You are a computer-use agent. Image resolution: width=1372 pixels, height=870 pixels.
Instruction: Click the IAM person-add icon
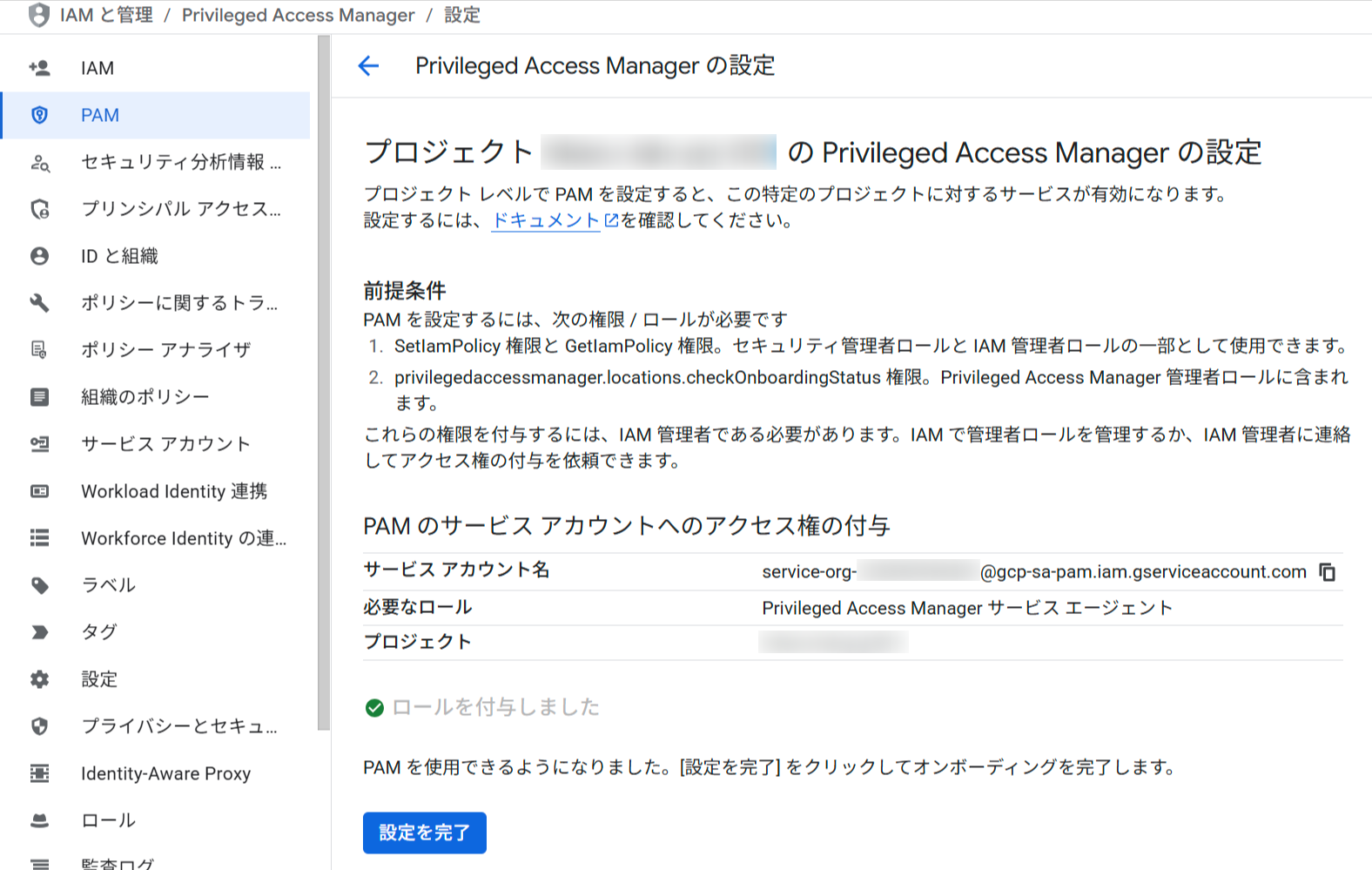click(39, 68)
